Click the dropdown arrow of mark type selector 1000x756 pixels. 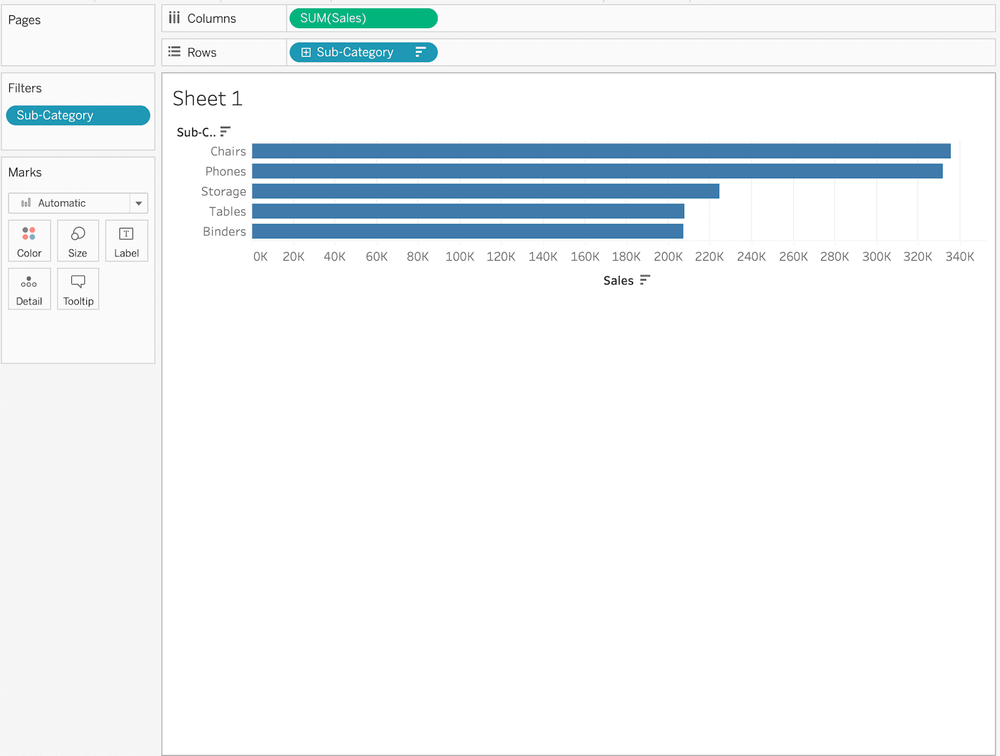click(x=139, y=203)
